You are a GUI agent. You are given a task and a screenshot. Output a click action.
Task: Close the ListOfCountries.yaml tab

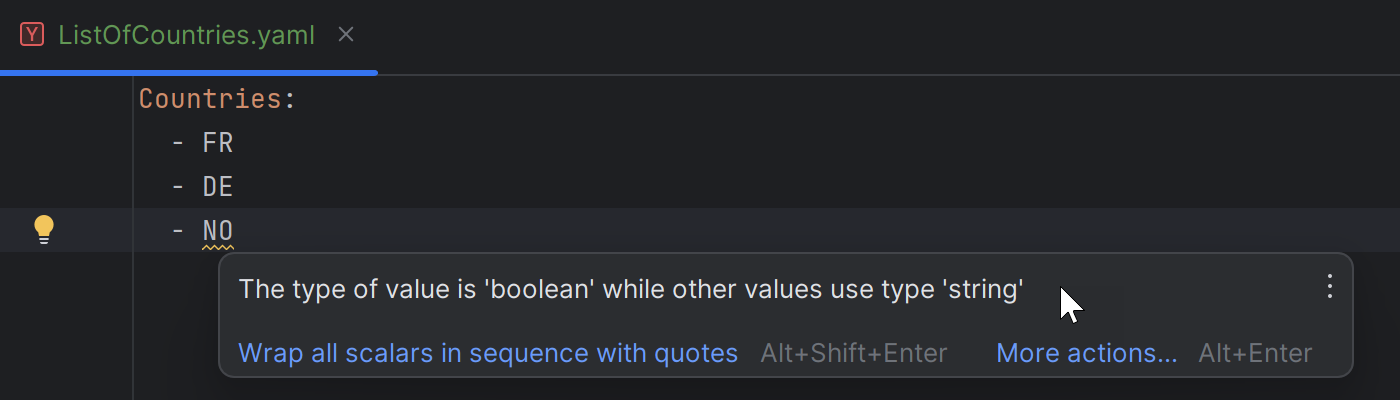(x=346, y=35)
